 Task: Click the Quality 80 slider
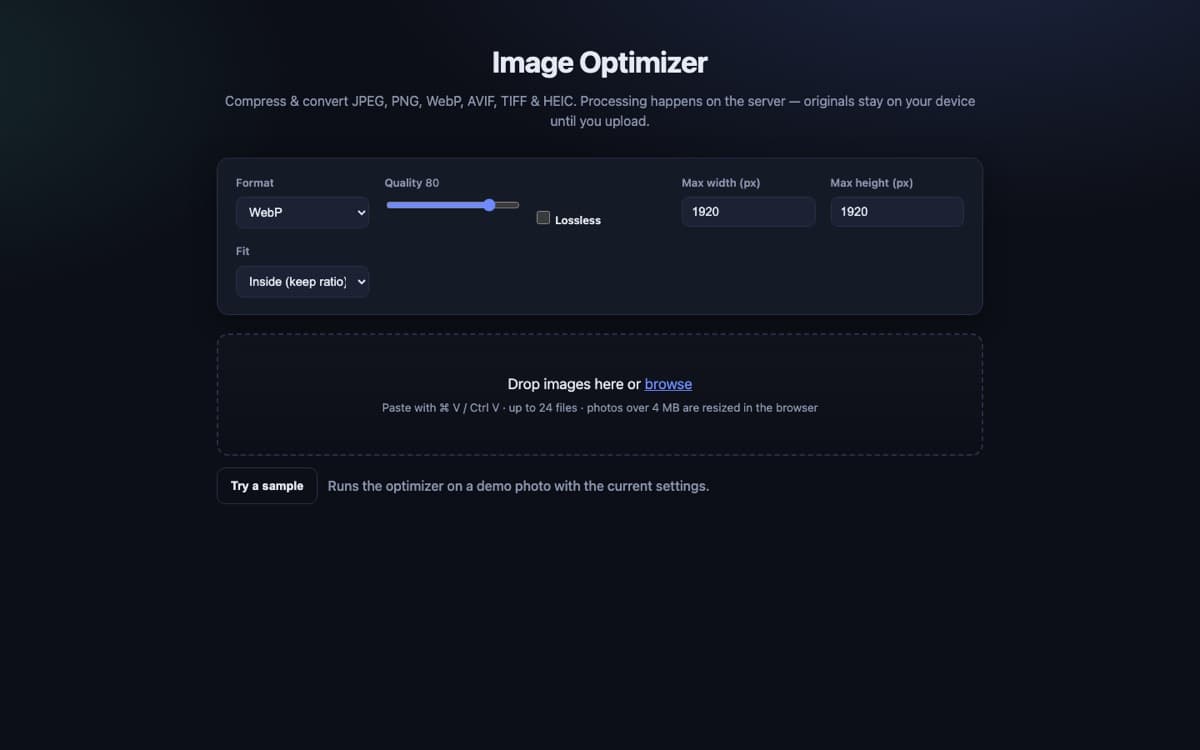tap(452, 205)
